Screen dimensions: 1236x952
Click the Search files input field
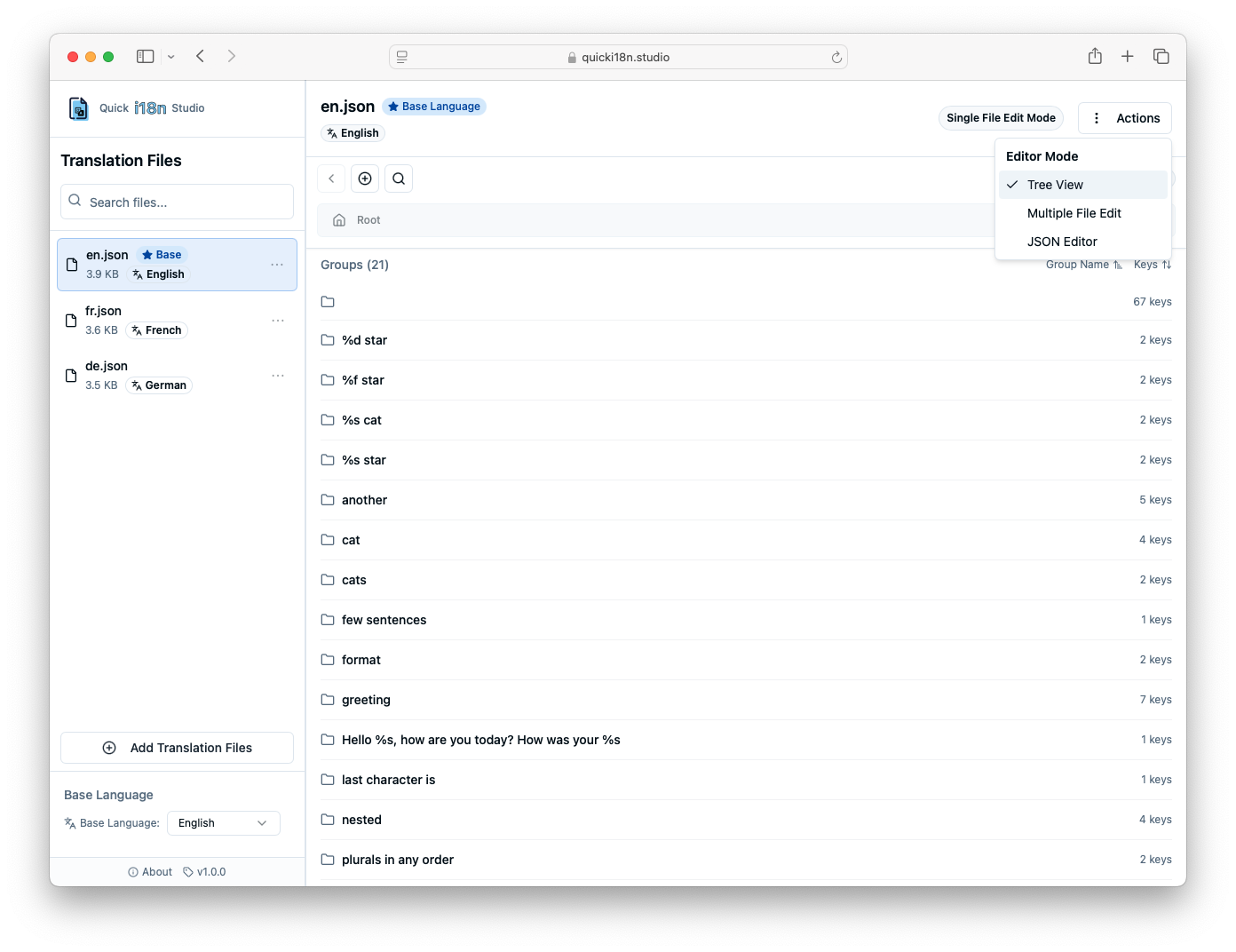pos(176,202)
